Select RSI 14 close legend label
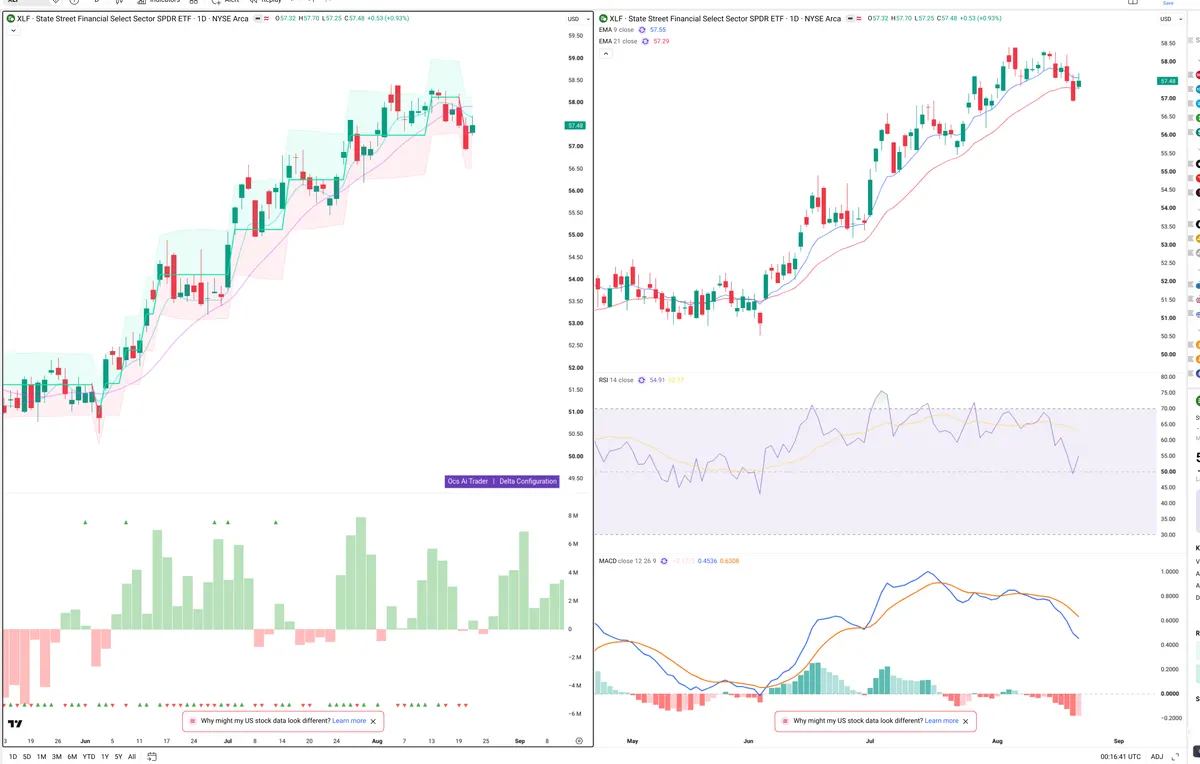 tap(616, 380)
